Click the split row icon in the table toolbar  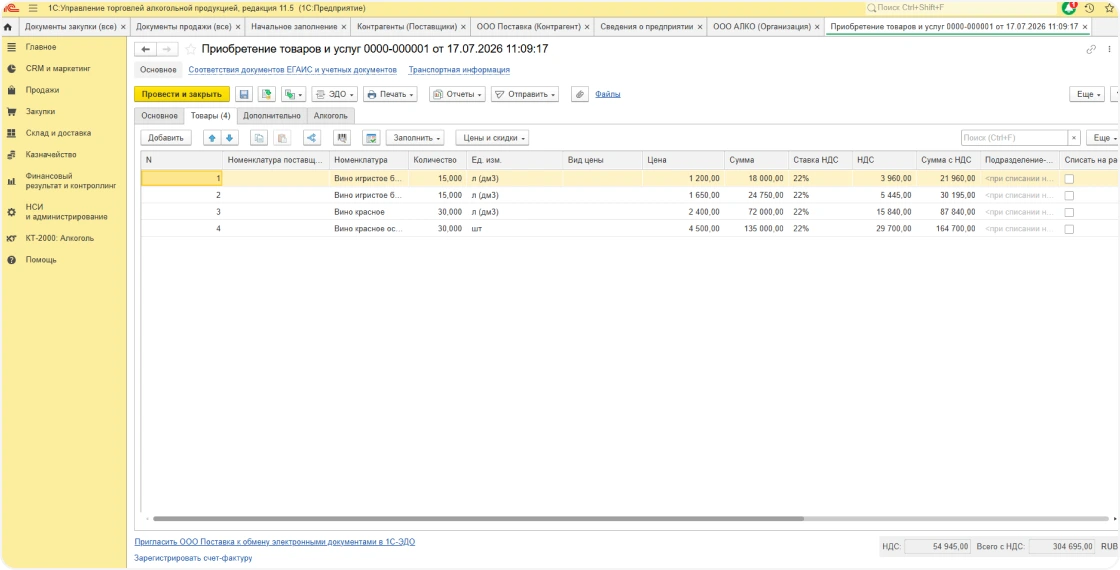(311, 138)
